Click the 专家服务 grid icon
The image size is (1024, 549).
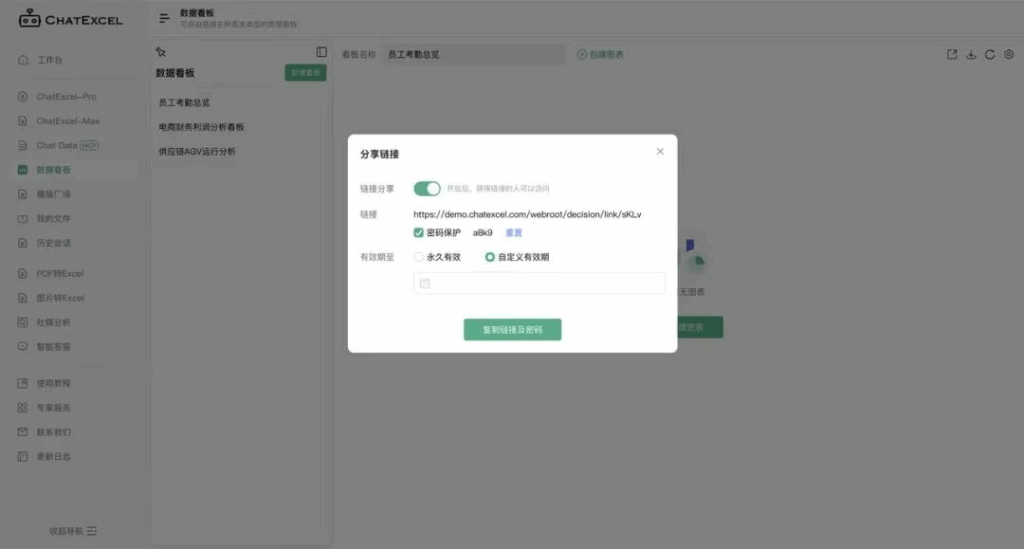pyautogui.click(x=23, y=407)
